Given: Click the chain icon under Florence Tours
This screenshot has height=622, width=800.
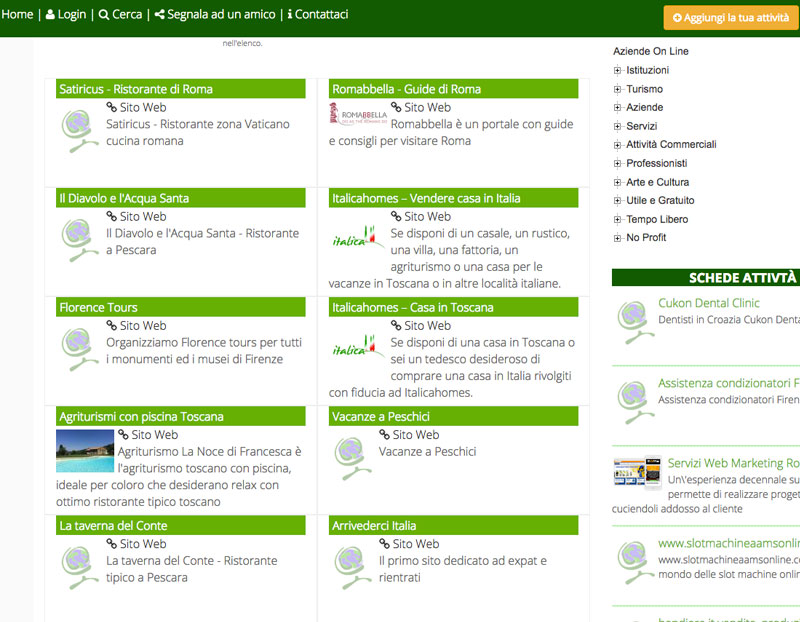Looking at the screenshot, I should pyautogui.click(x=112, y=326).
